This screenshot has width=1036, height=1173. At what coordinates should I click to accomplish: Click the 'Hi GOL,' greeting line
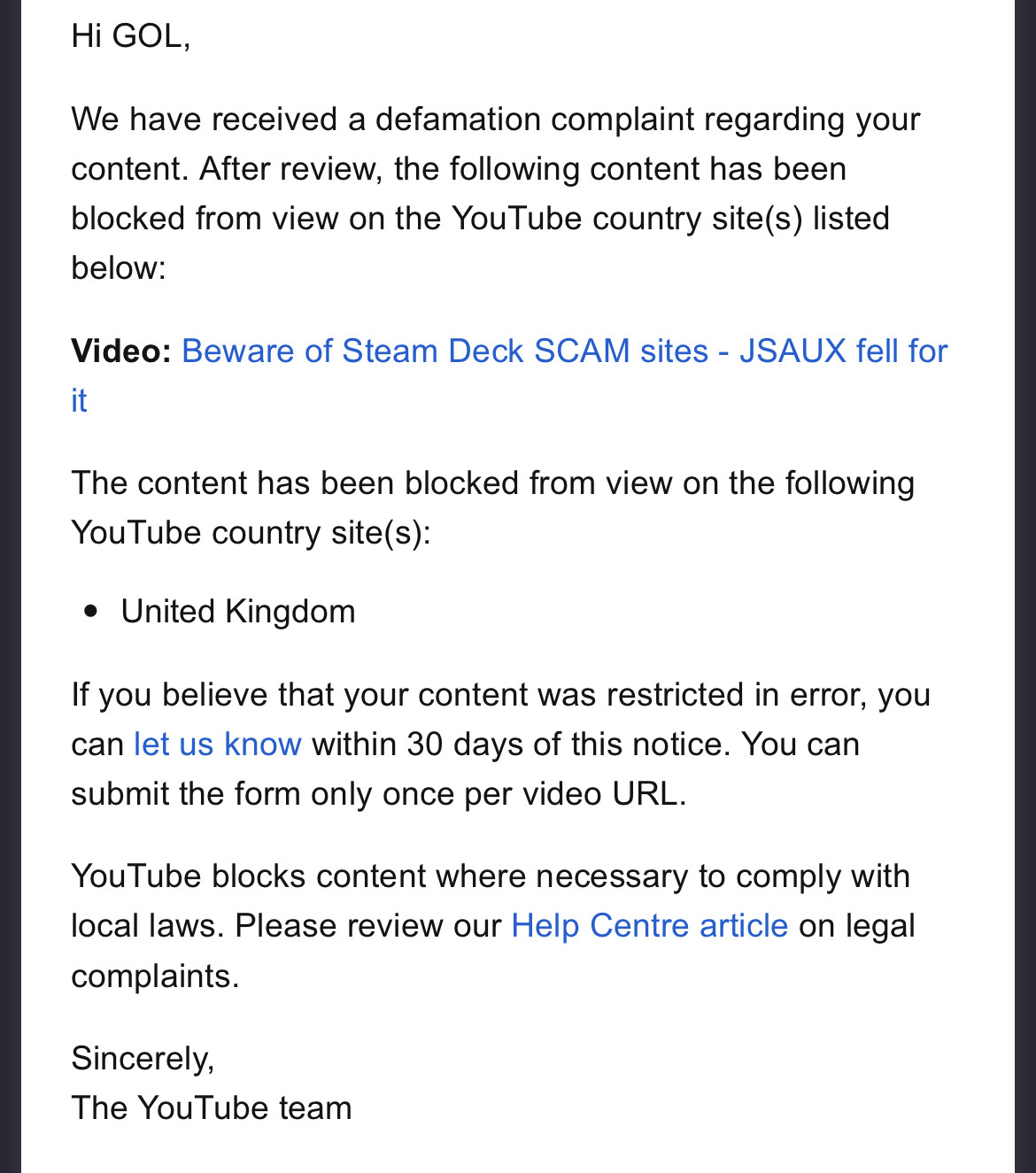pyautogui.click(x=131, y=35)
